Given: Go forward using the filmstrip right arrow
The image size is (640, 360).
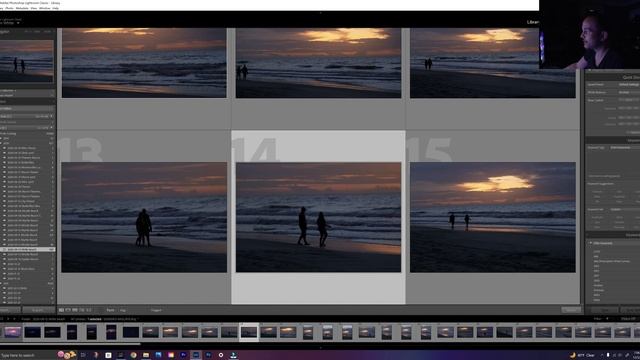Looking at the screenshot, I should [x=14, y=319].
